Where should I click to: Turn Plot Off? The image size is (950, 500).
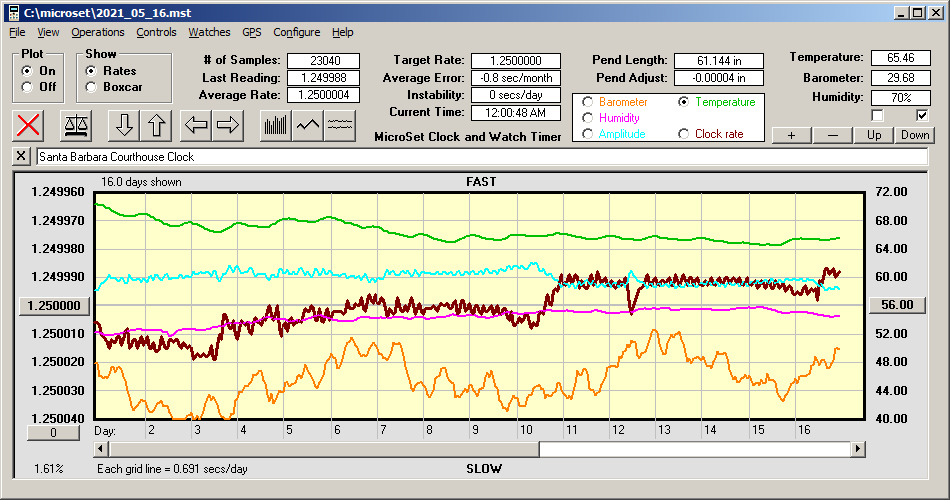[27, 87]
